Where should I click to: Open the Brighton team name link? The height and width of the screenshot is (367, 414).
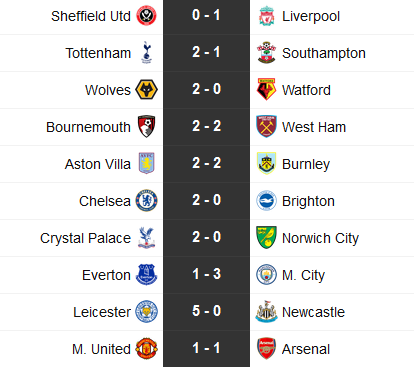click(x=308, y=201)
